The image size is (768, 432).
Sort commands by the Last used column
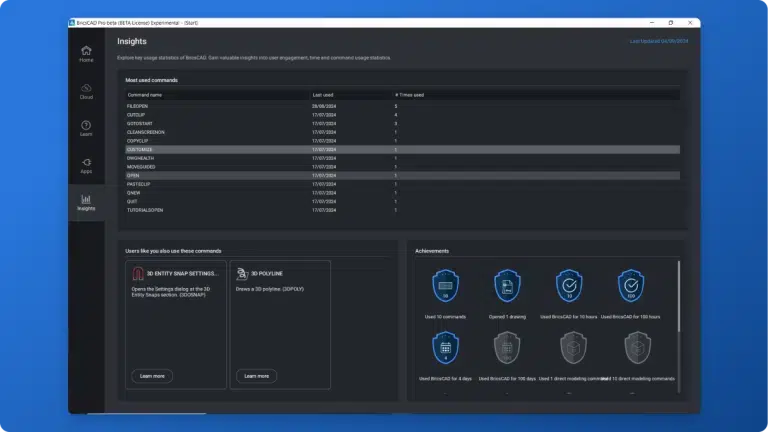click(x=323, y=94)
